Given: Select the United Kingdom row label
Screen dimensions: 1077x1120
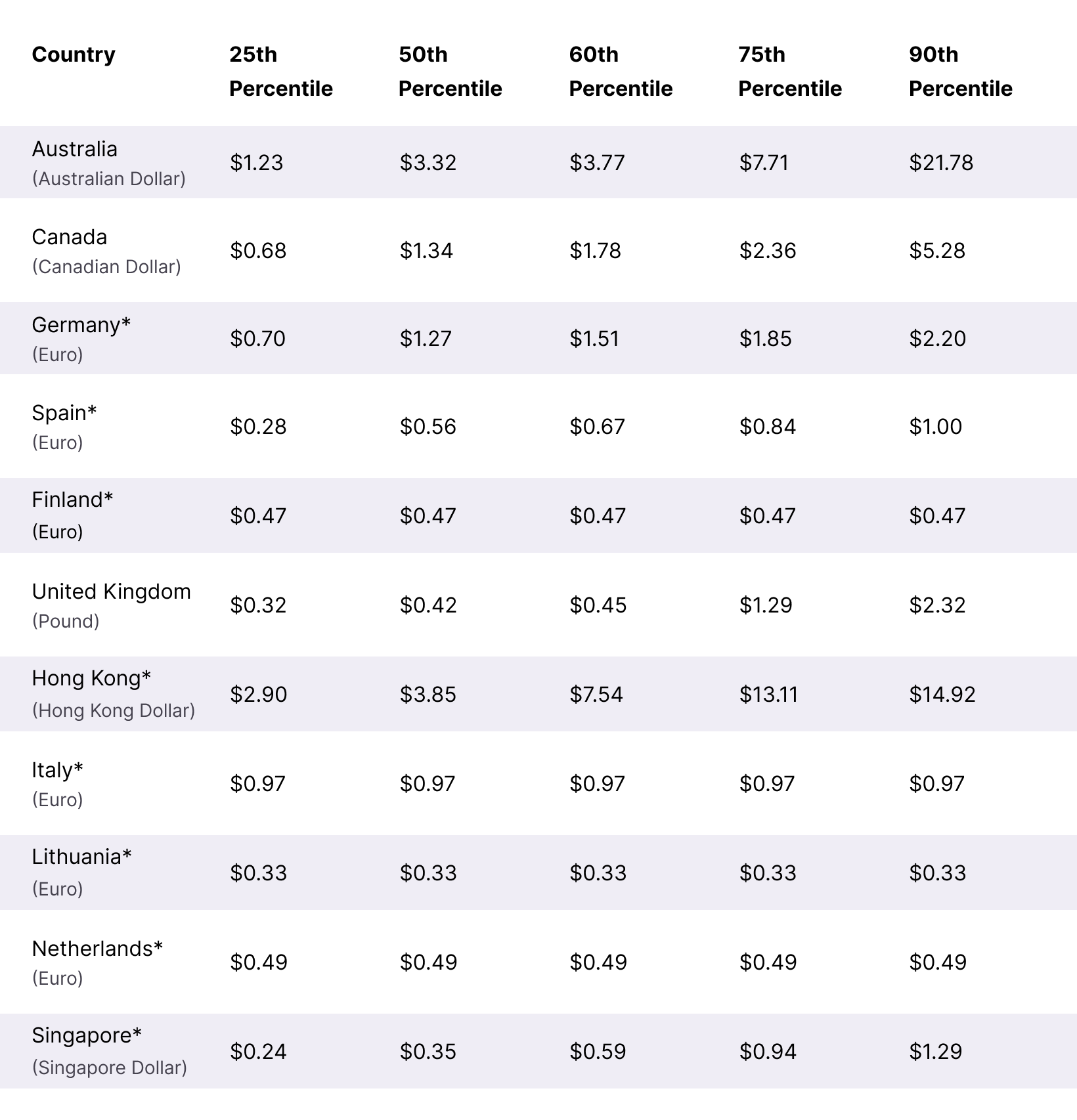Looking at the screenshot, I should click(x=112, y=592).
